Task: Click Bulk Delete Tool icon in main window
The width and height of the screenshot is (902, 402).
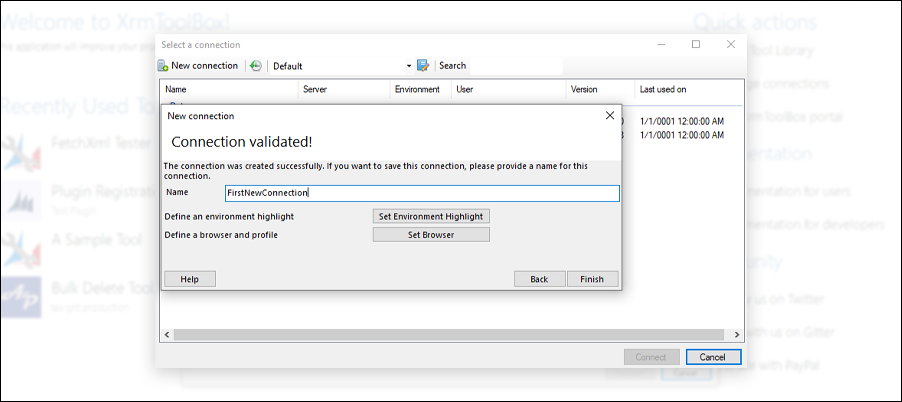Action: coord(21,297)
